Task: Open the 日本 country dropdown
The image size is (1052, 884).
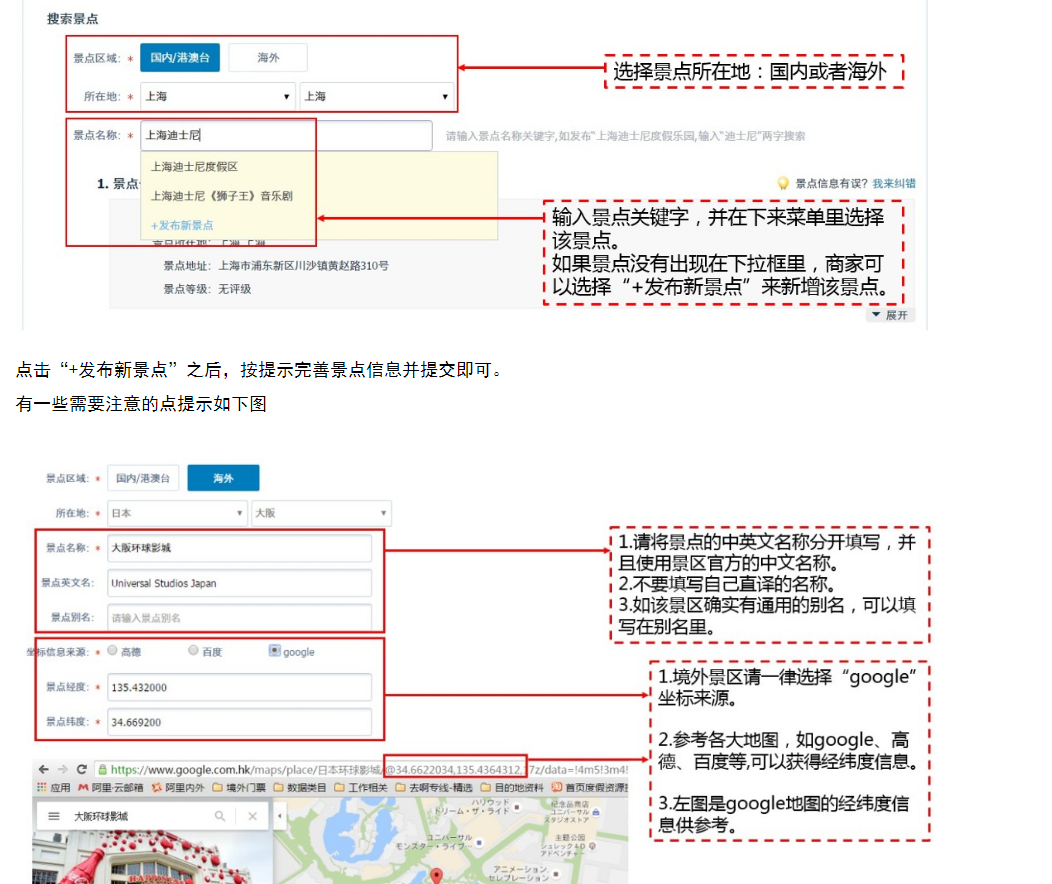Action: pos(177,513)
